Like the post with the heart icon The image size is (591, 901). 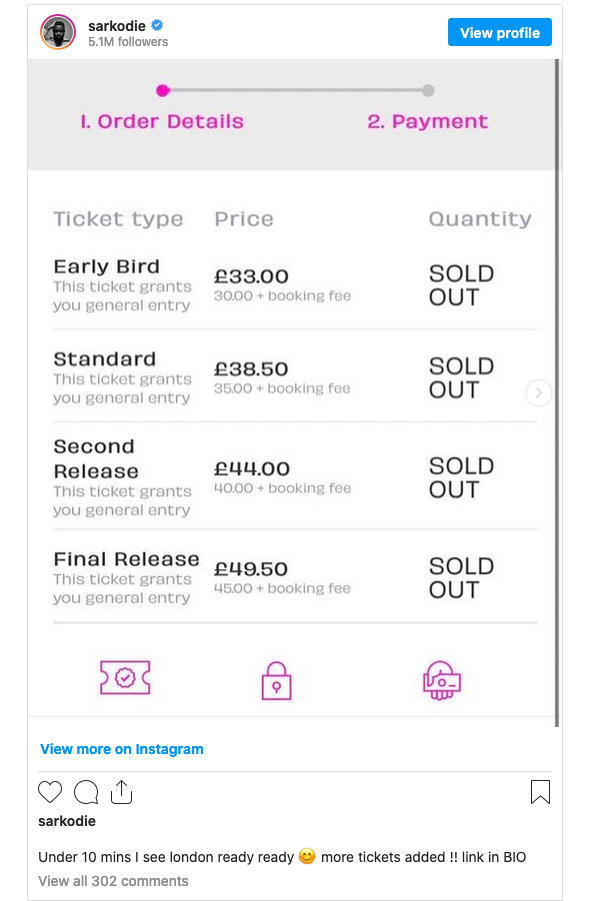tap(50, 792)
